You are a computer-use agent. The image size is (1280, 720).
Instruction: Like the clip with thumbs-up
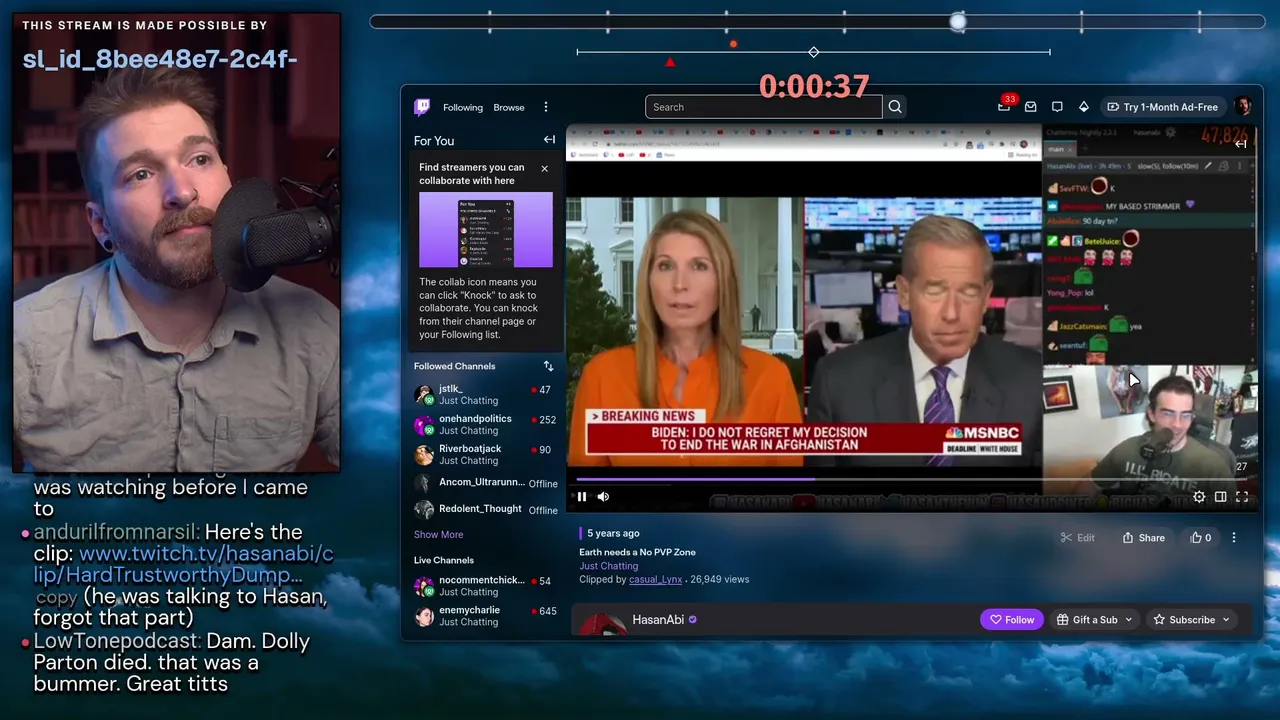point(1200,538)
